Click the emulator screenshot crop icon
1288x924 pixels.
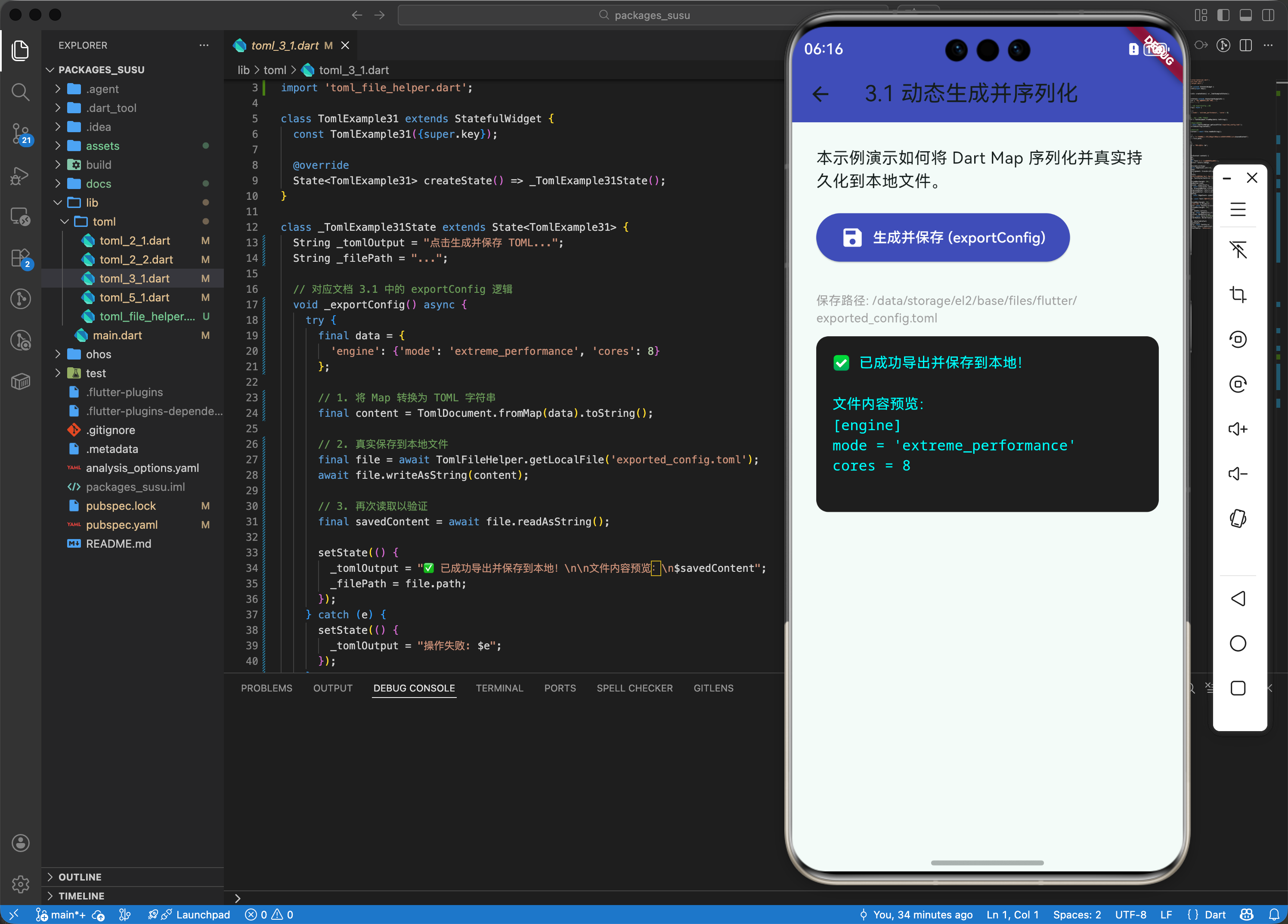(x=1238, y=295)
